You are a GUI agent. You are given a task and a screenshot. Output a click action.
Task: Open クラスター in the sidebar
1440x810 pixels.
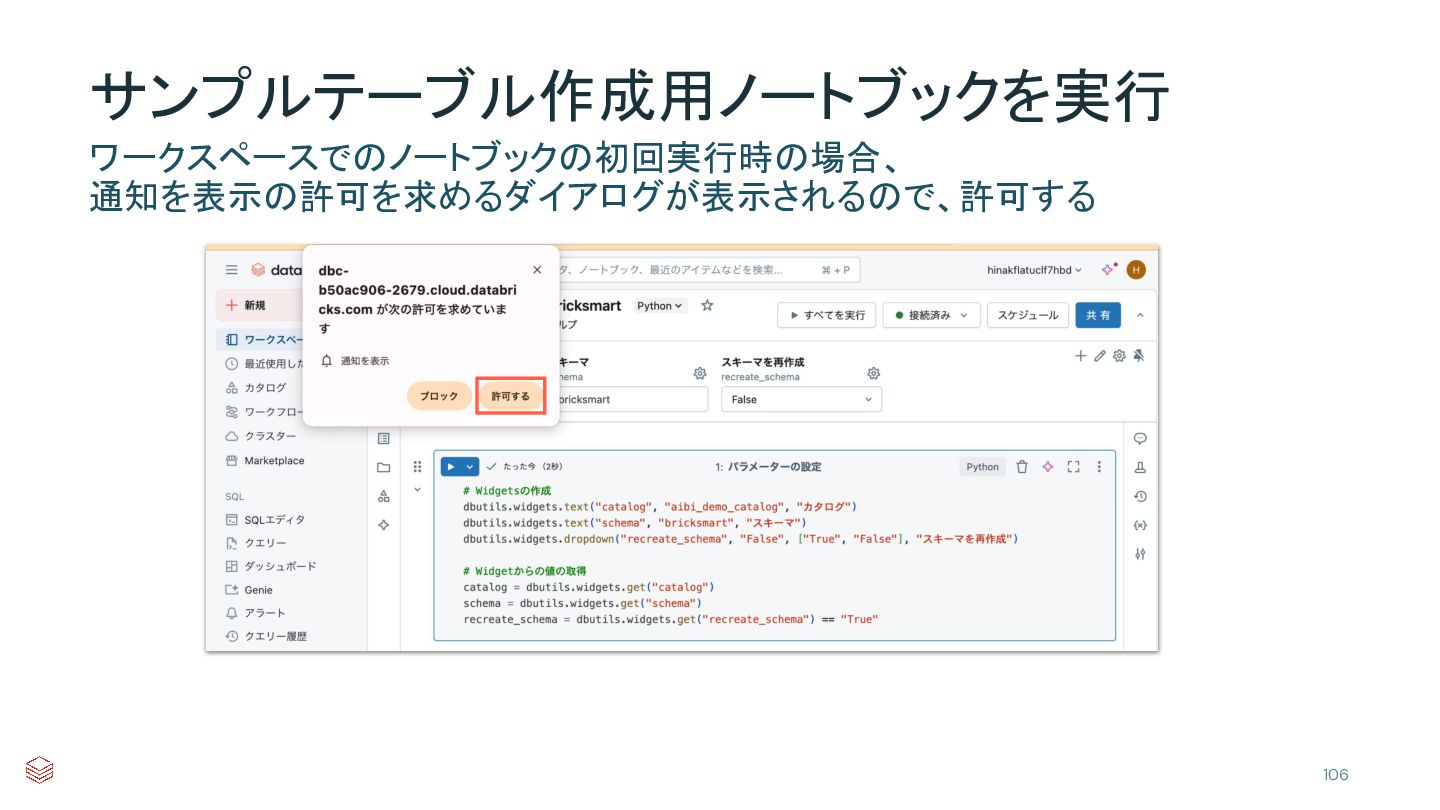click(260, 436)
